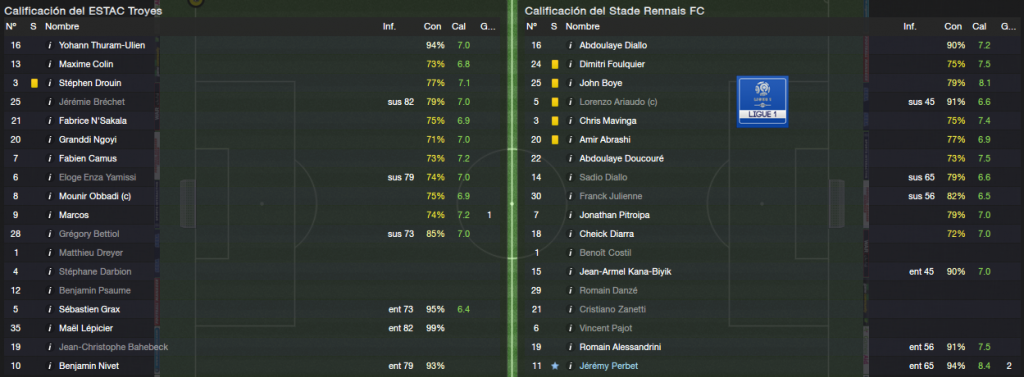Open Jonathan Pitroipa player profile
The height and width of the screenshot is (377, 1024).
click(x=614, y=215)
